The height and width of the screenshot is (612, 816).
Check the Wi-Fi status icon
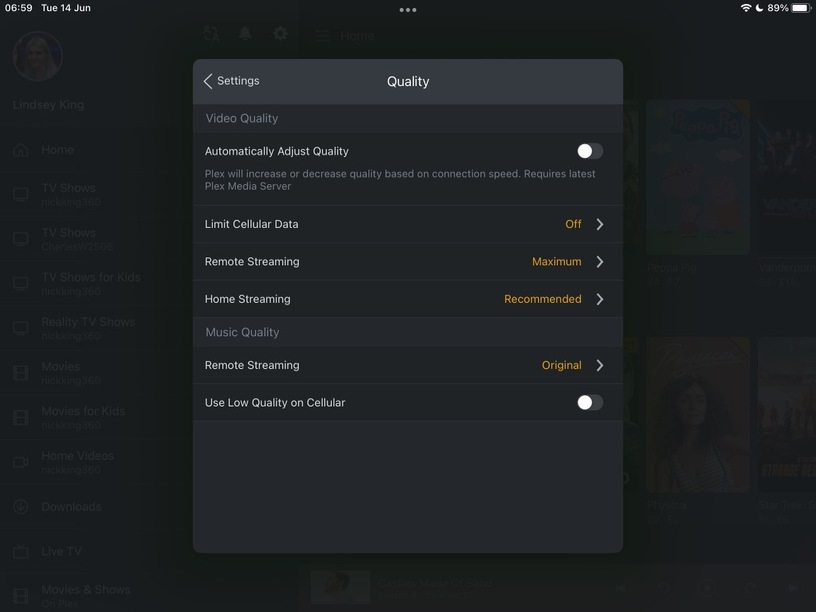tap(746, 8)
